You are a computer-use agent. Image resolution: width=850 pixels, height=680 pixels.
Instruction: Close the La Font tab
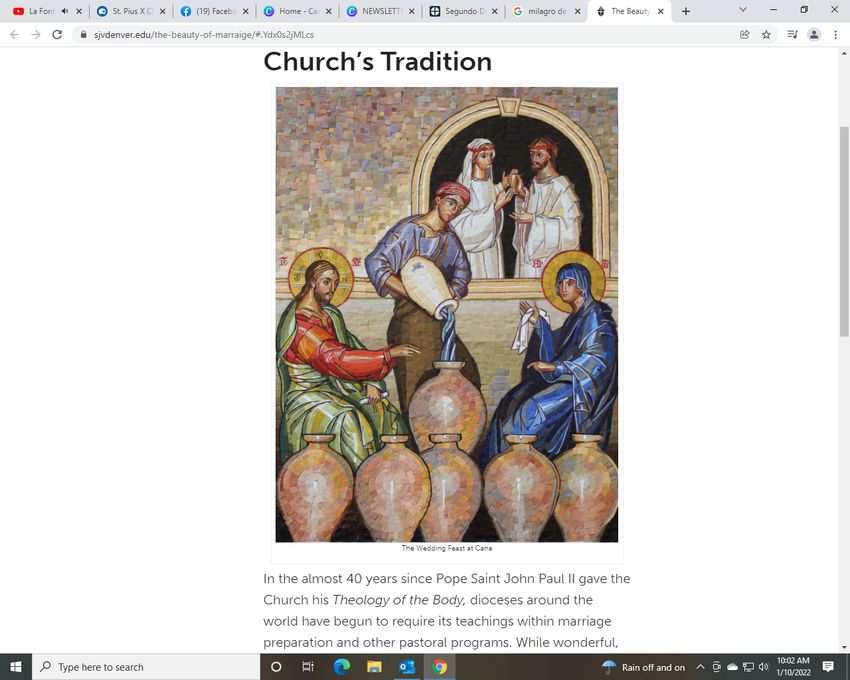[79, 11]
